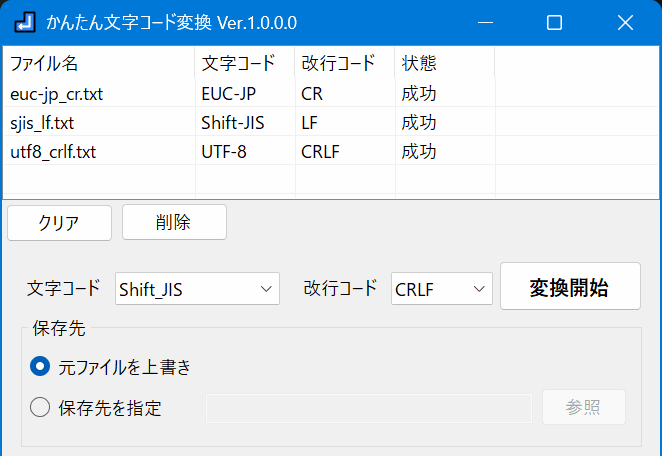Close the かんたん文字コード変換 window
The width and height of the screenshot is (662, 456).
click(625, 22)
